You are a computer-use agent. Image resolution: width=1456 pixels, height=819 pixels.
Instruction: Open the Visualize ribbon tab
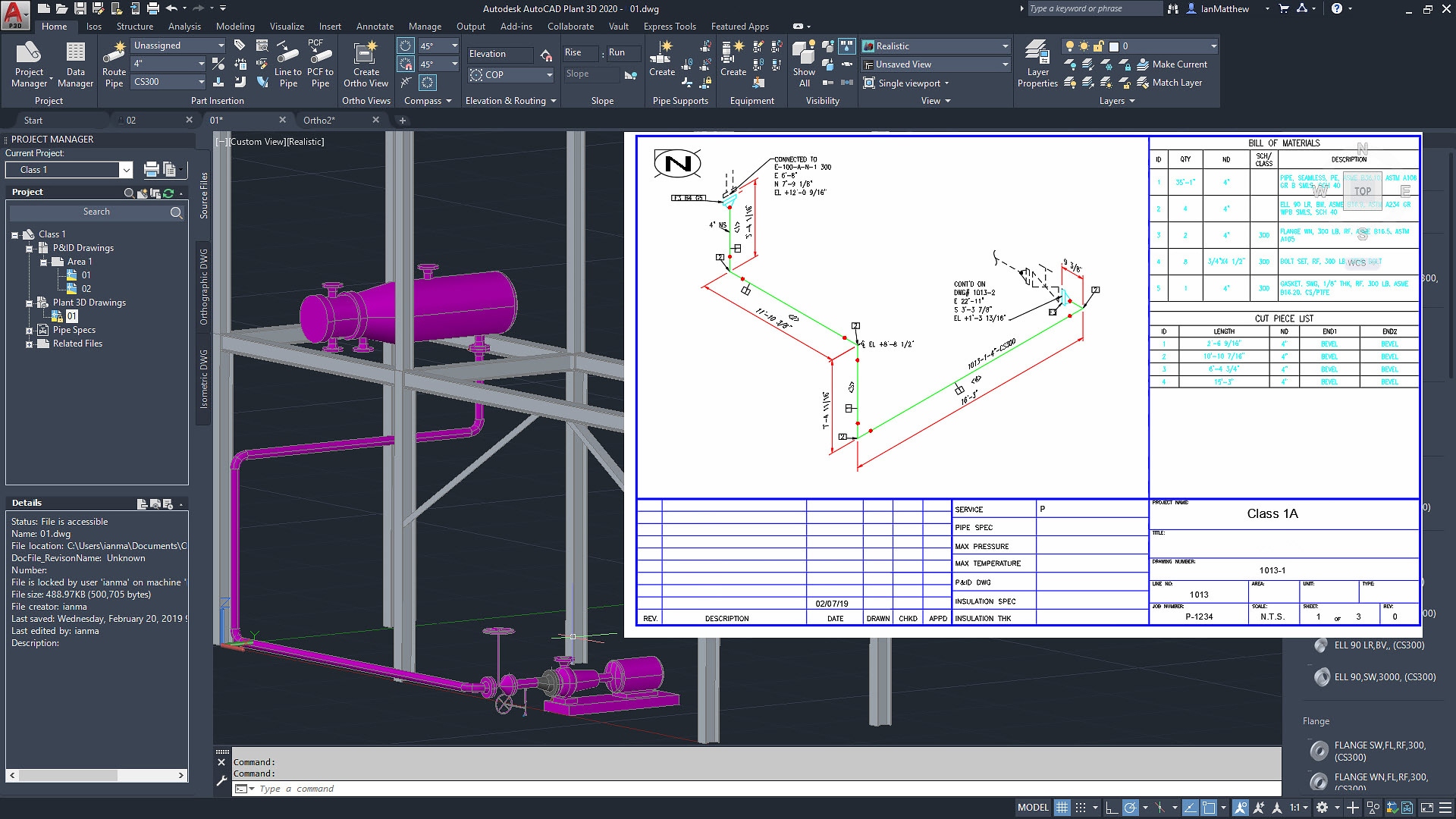coord(287,25)
